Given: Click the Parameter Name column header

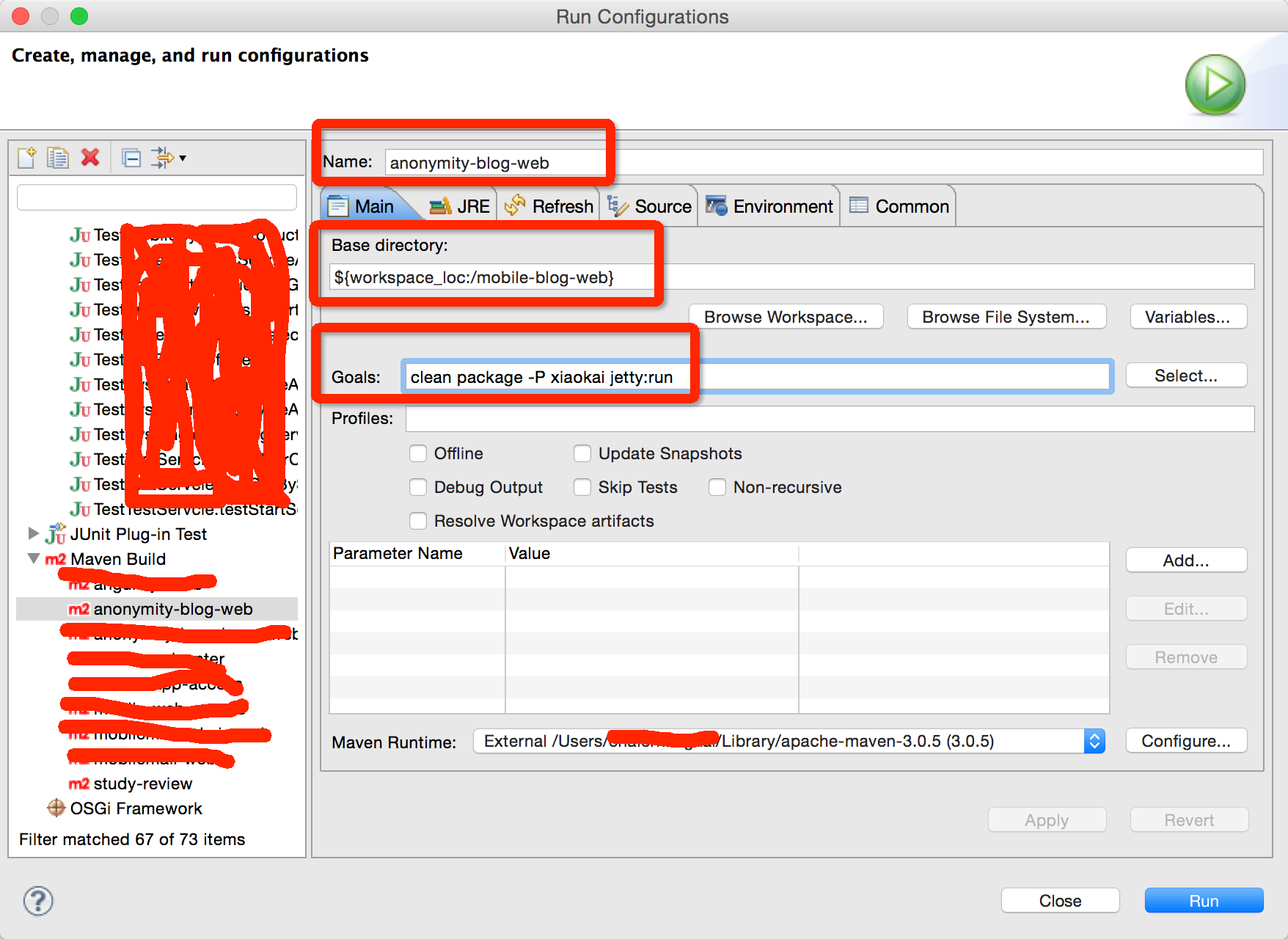Looking at the screenshot, I should tap(417, 553).
